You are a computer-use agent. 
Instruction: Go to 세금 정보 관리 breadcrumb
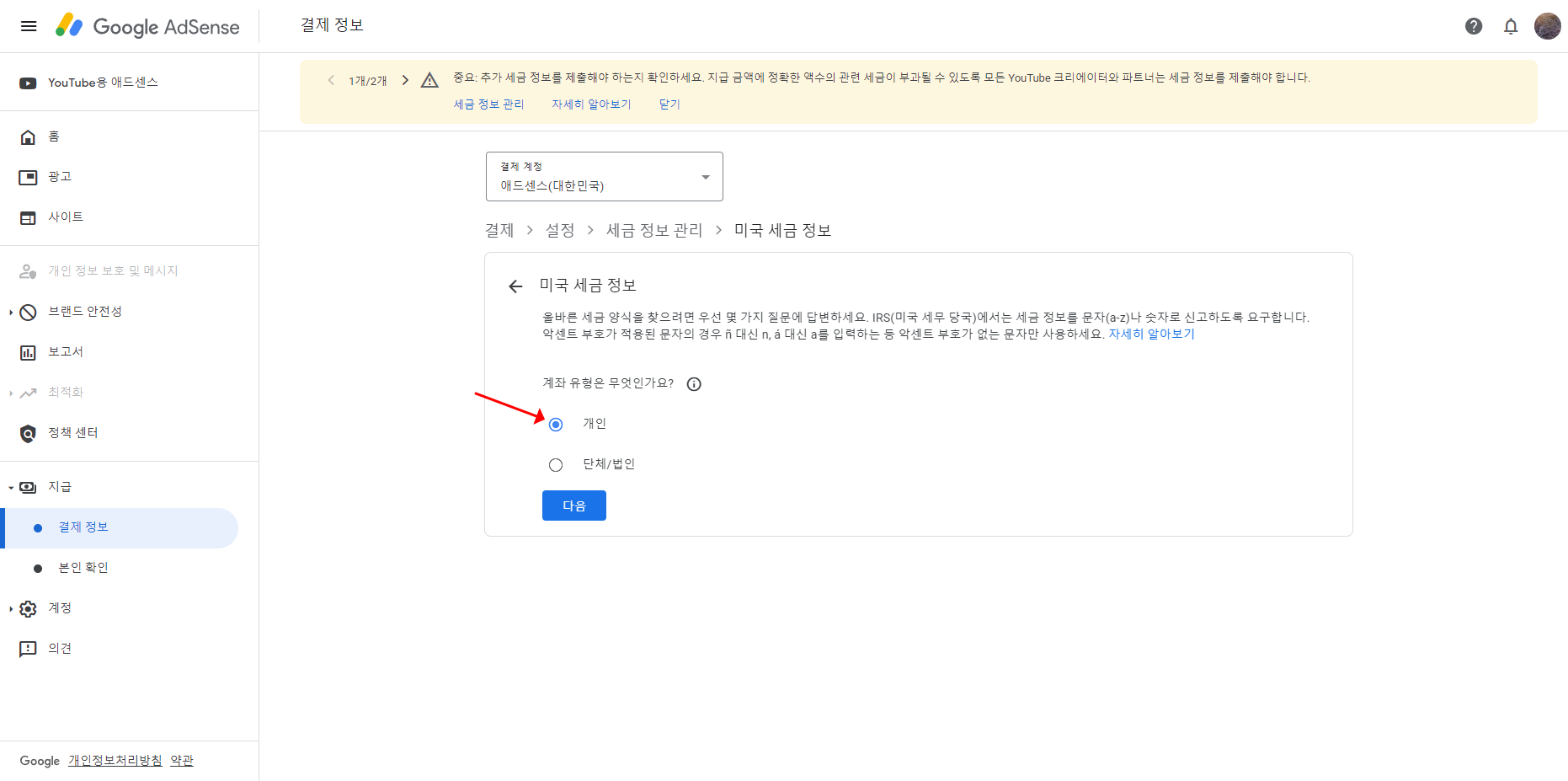[x=654, y=231]
